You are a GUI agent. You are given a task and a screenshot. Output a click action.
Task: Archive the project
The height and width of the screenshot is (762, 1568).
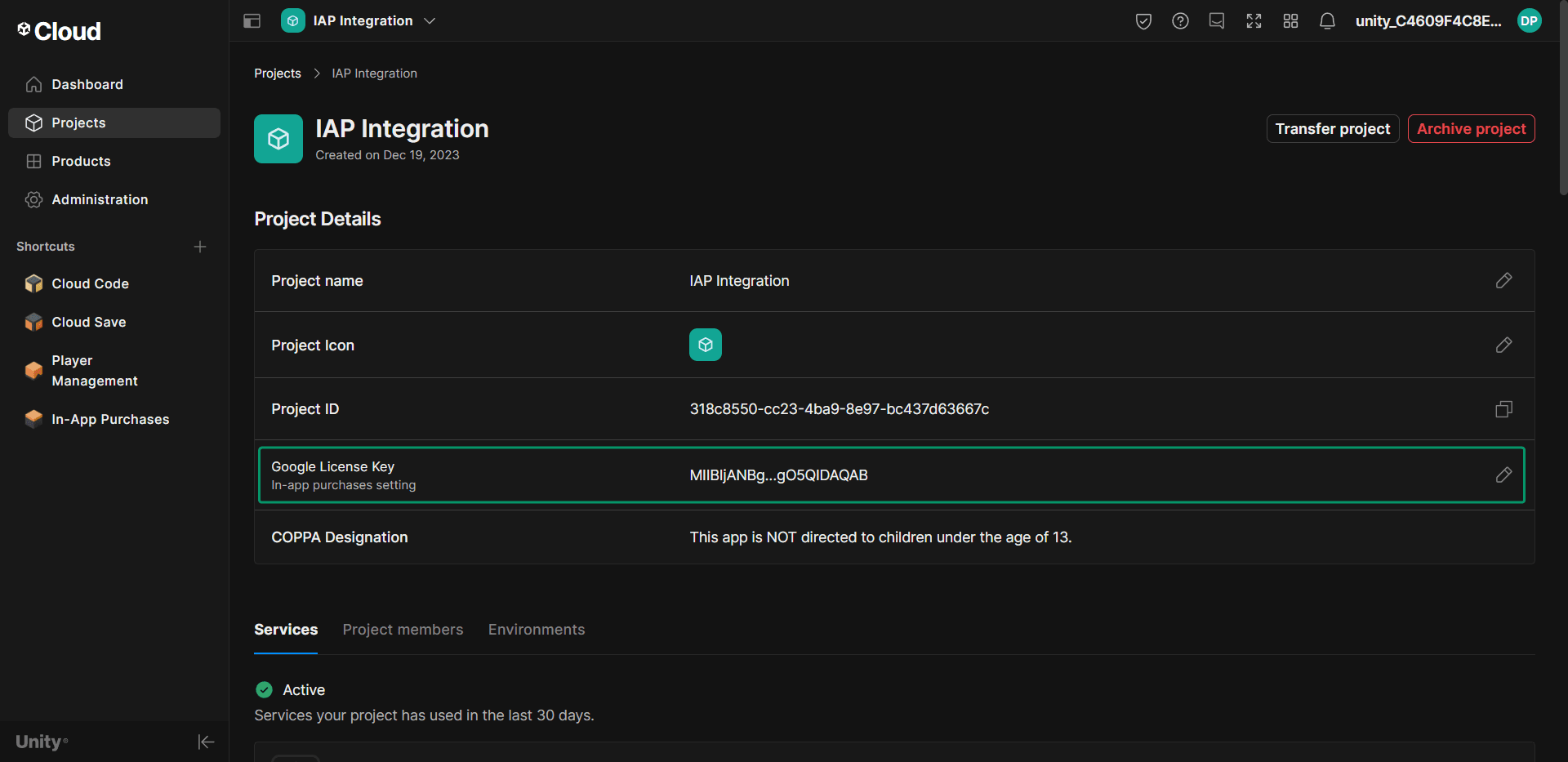[x=1470, y=128]
